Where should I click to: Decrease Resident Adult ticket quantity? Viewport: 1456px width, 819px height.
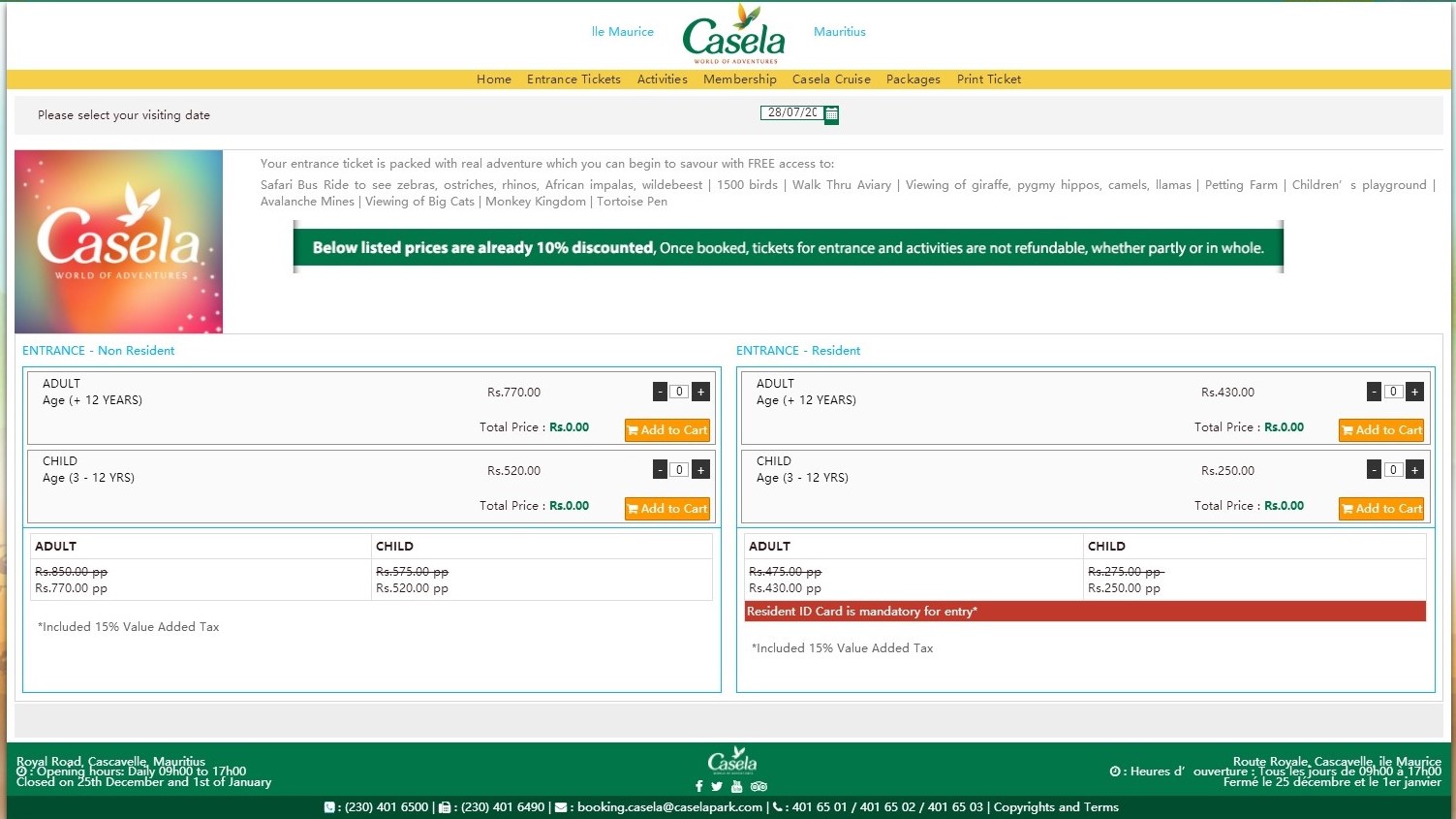click(1374, 392)
